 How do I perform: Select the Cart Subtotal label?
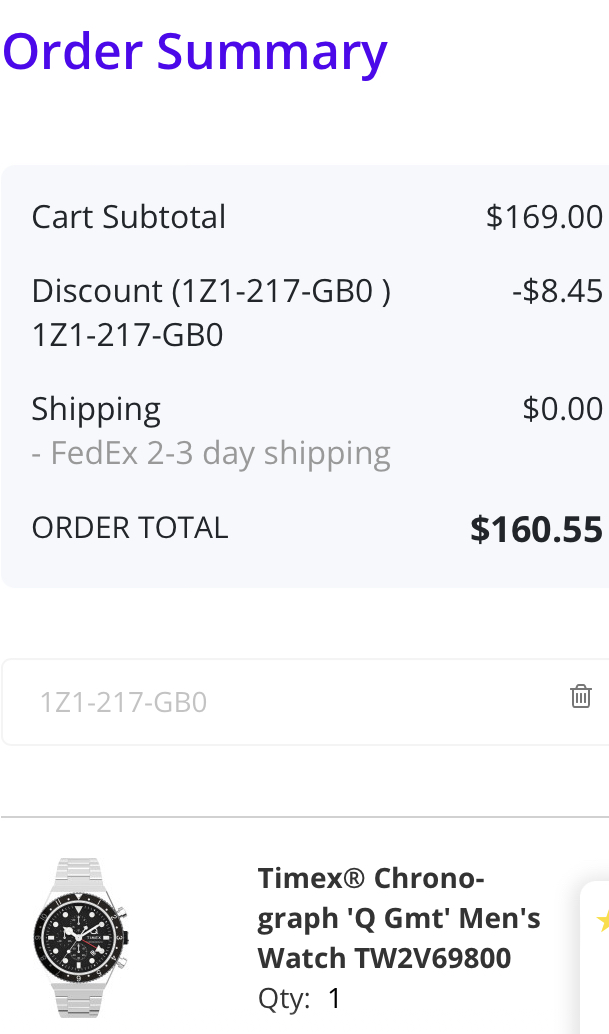pos(129,217)
